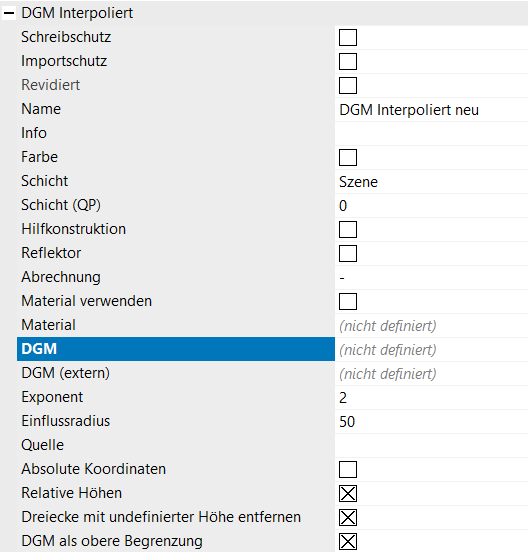Viewport: 528px width, 552px height.
Task: Pick a DGM (extern) reference value
Action: point(431,374)
